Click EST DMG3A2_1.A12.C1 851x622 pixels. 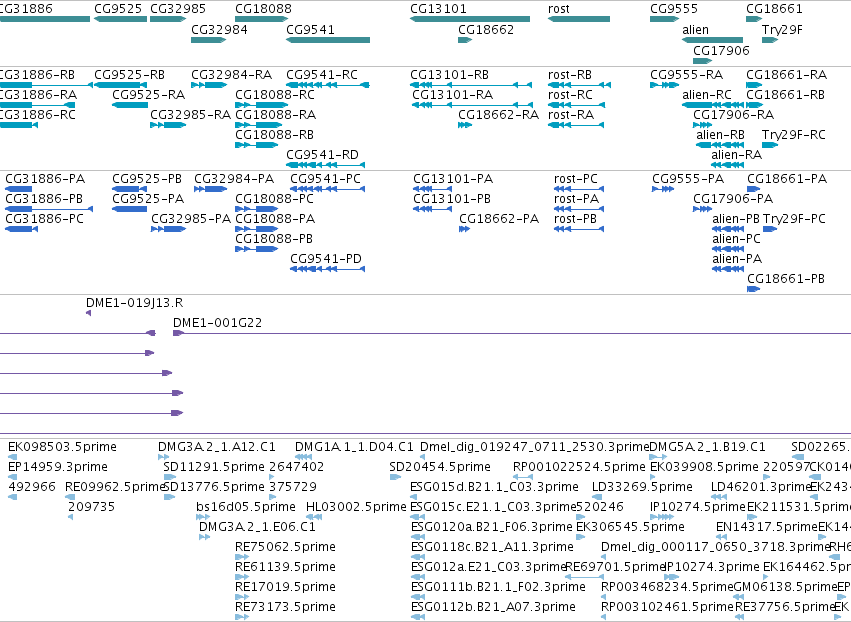163,457
